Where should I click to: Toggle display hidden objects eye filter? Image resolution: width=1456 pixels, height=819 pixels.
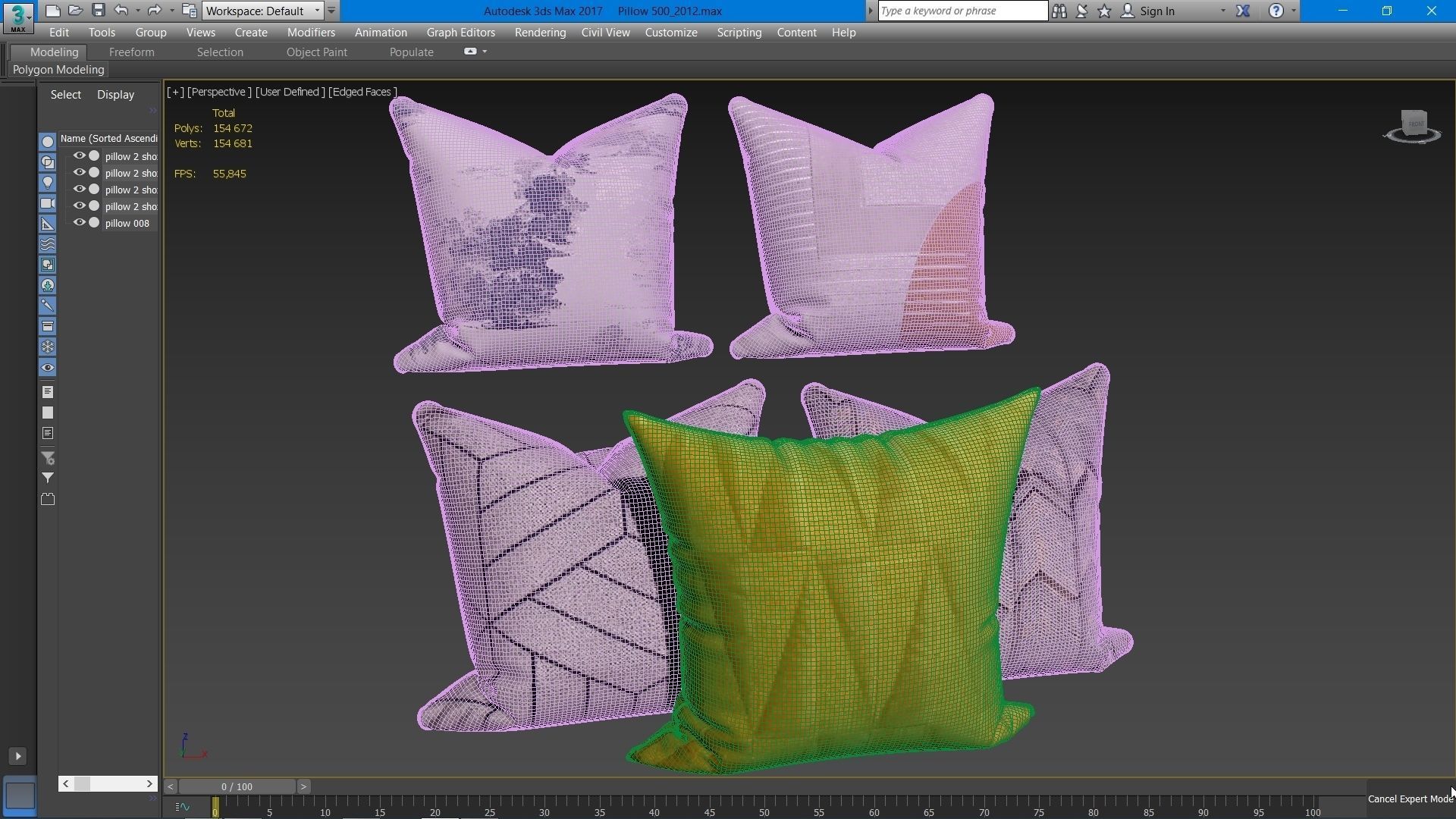[x=47, y=368]
